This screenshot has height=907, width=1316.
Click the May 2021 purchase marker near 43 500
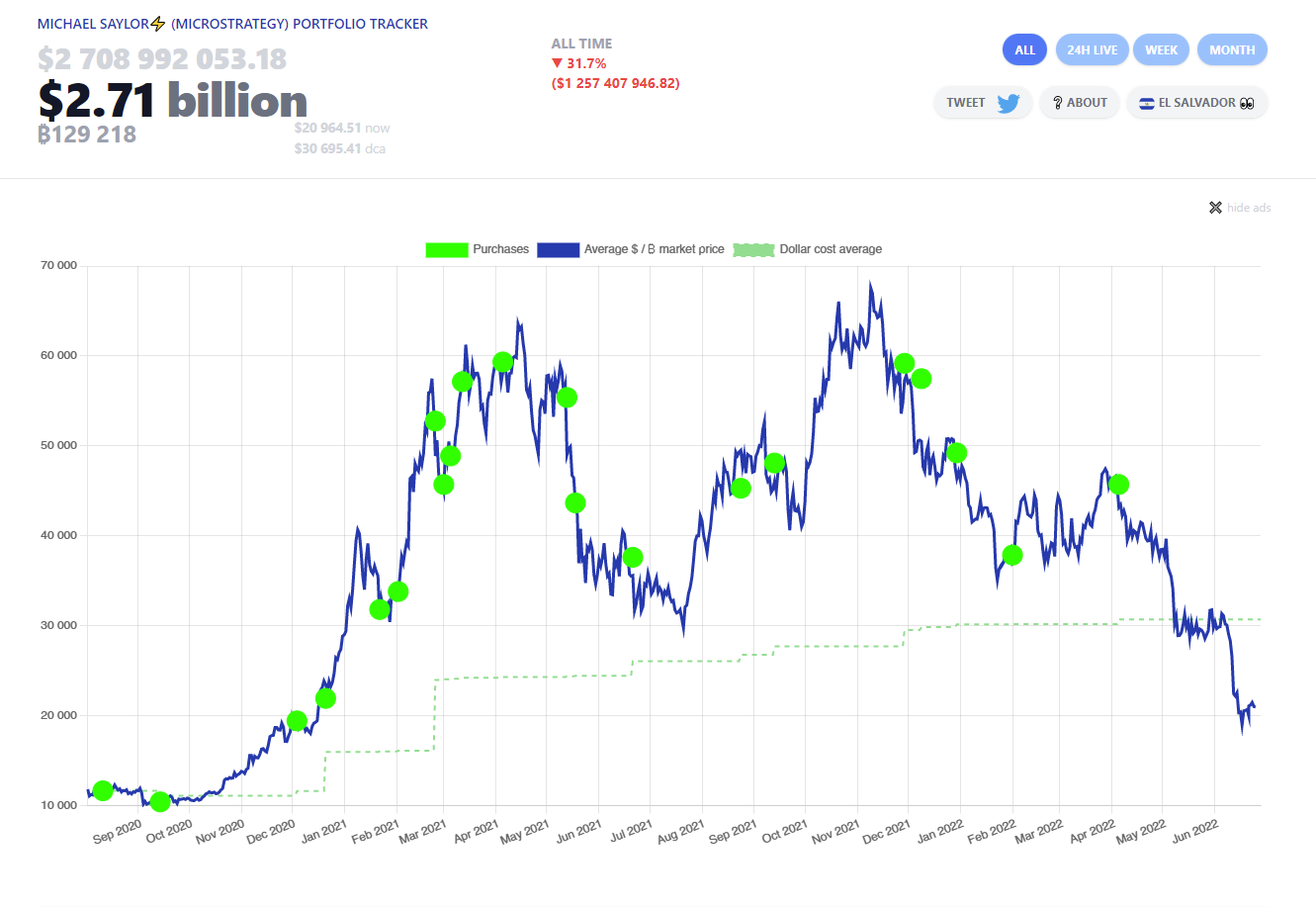click(x=575, y=503)
